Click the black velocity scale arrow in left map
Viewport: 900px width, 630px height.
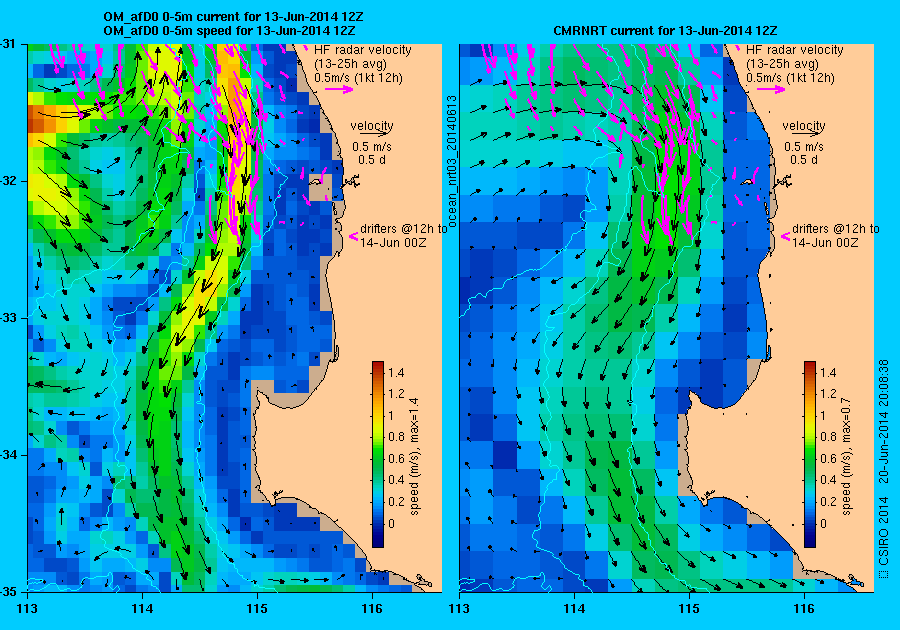click(x=373, y=133)
